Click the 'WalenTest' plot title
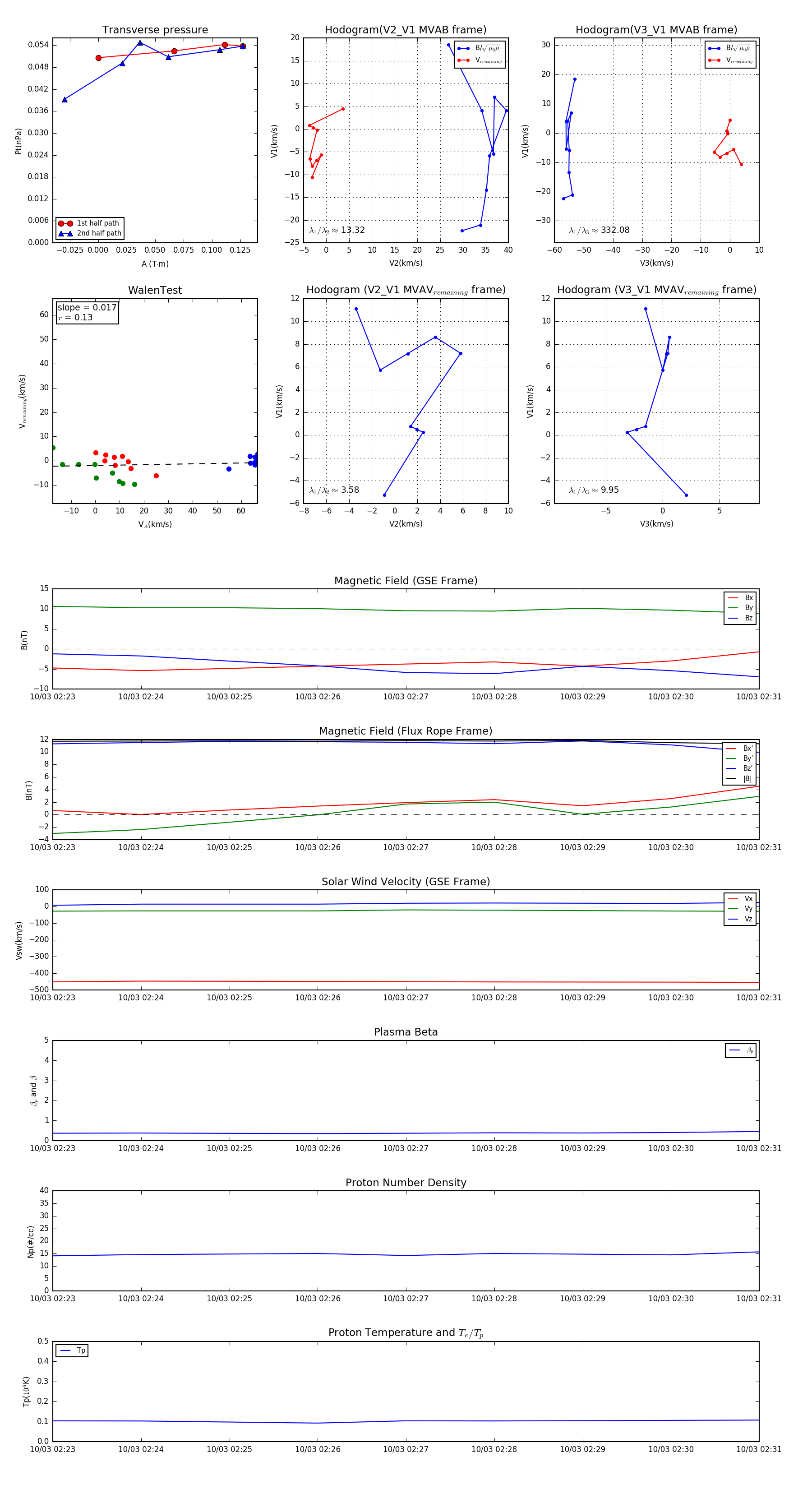 (155, 290)
